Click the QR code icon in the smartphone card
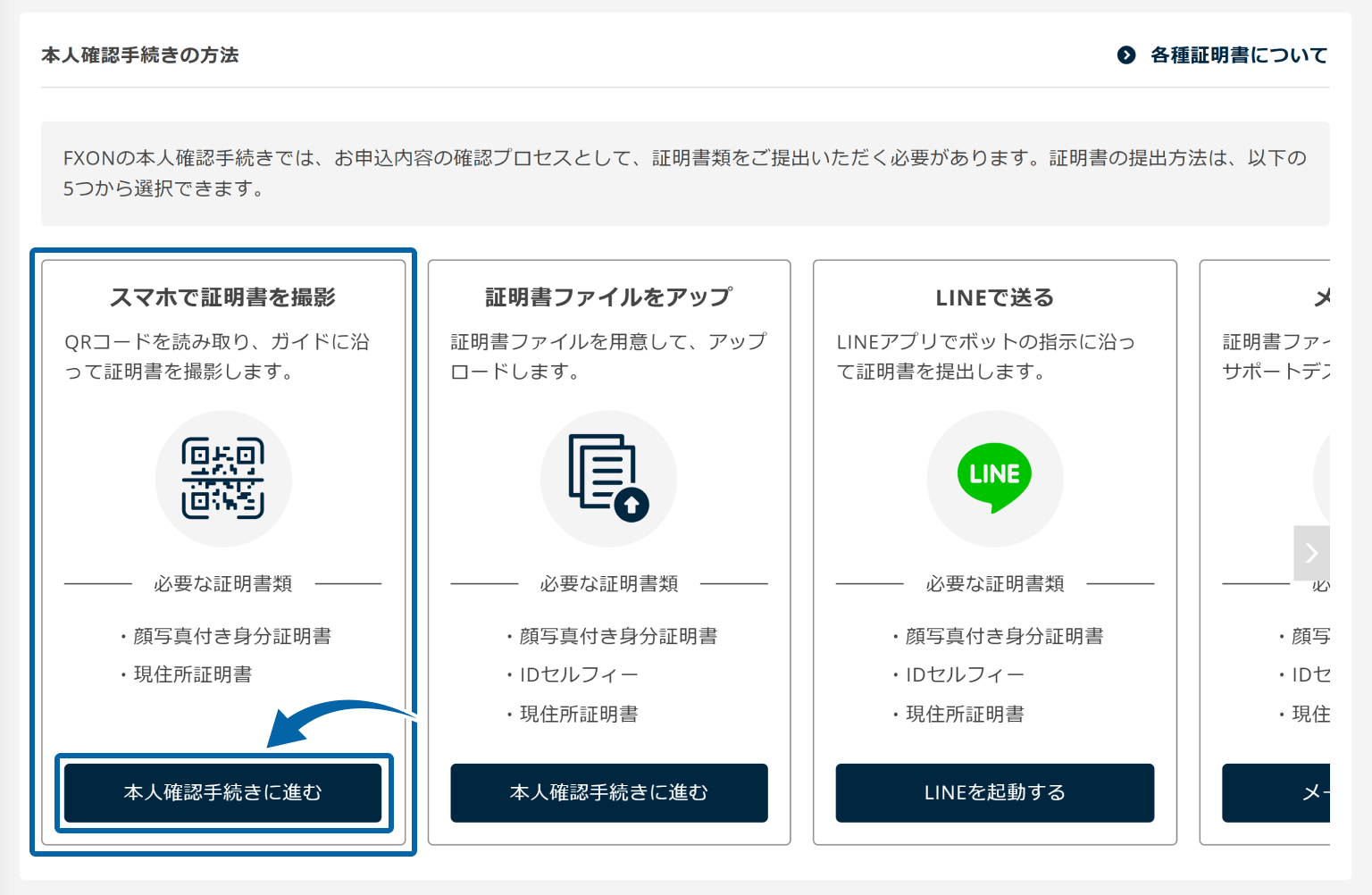This screenshot has width=1372, height=895. 223,479
